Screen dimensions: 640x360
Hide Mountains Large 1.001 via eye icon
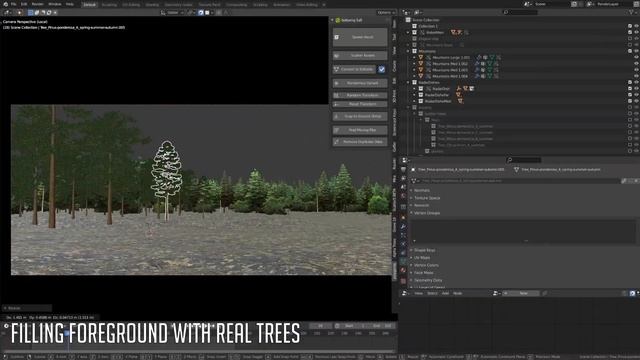[x=636, y=58]
